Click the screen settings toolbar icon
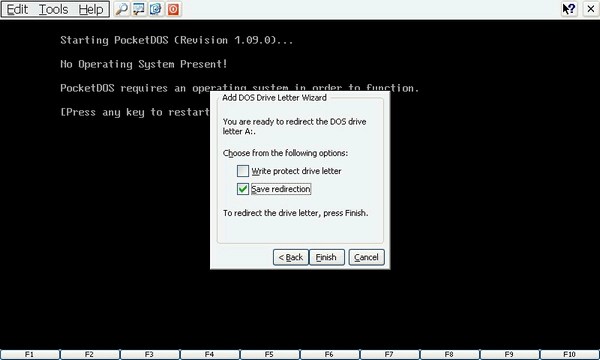This screenshot has height=360, width=600. (139, 9)
